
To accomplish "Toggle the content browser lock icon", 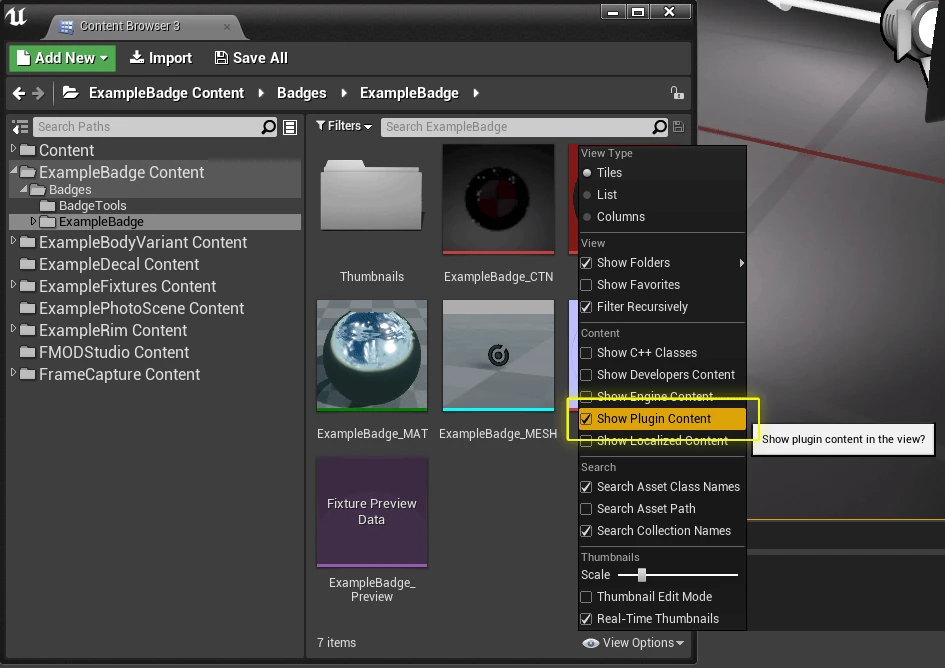I will point(677,93).
